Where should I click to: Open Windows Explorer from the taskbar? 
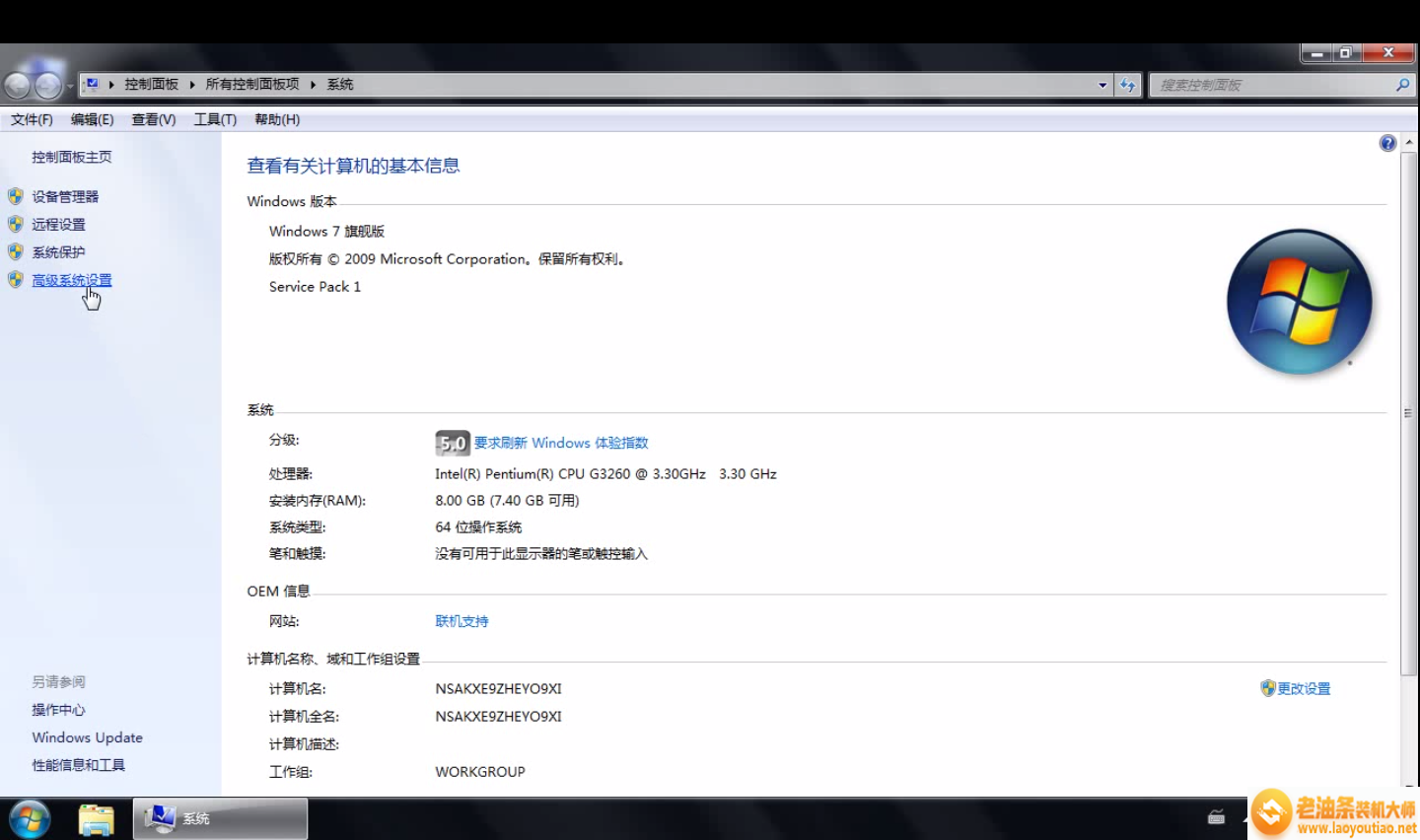(x=97, y=819)
